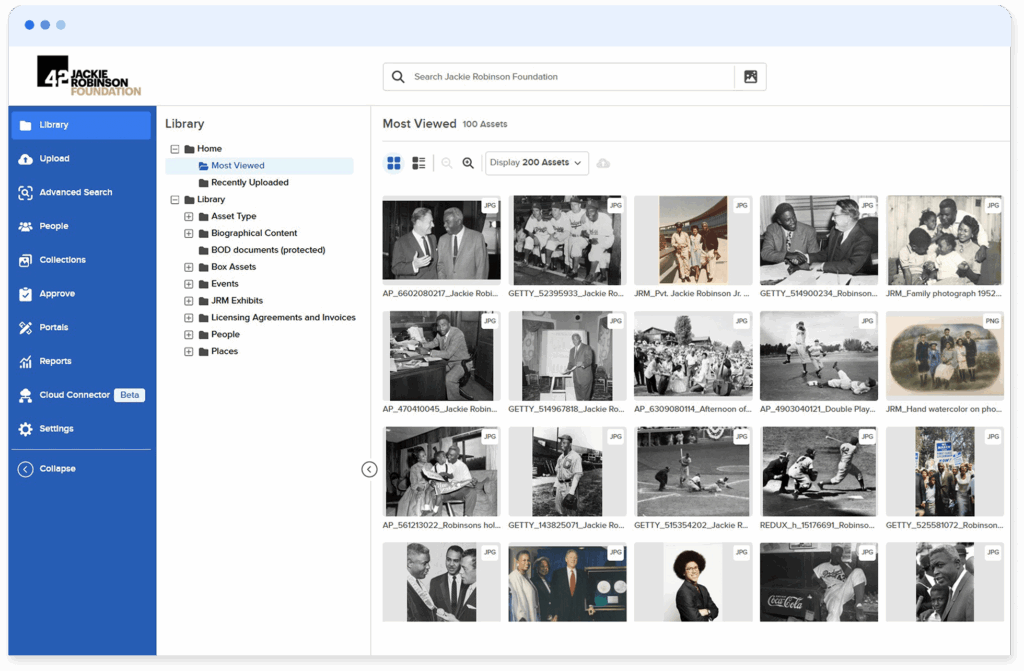Open thumbnail GETTY_52395933_Jackie Ro...

567,240
